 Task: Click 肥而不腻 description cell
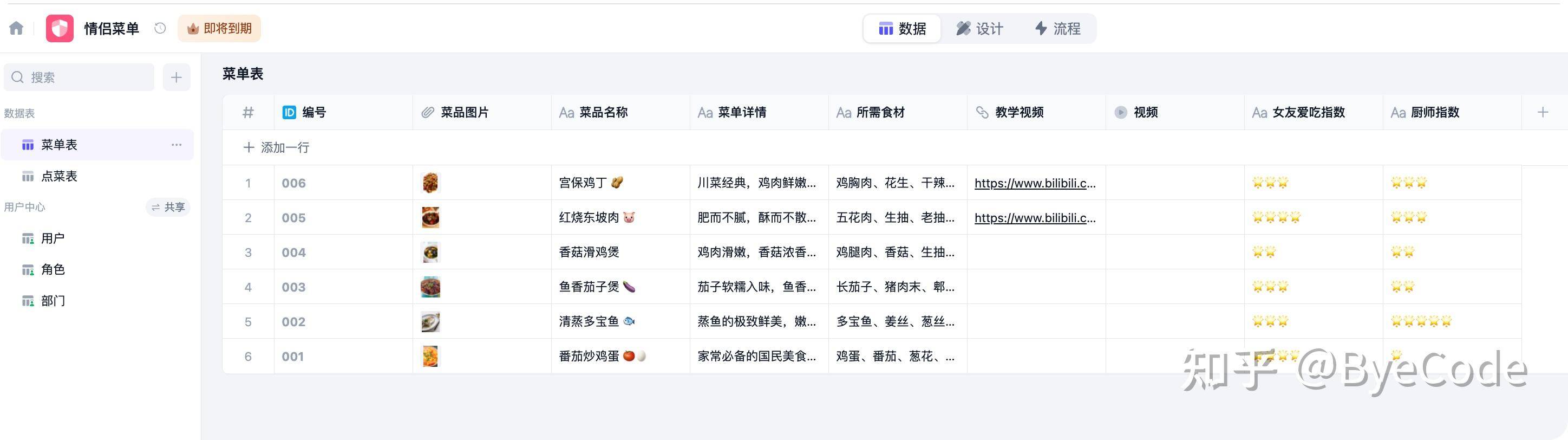759,218
